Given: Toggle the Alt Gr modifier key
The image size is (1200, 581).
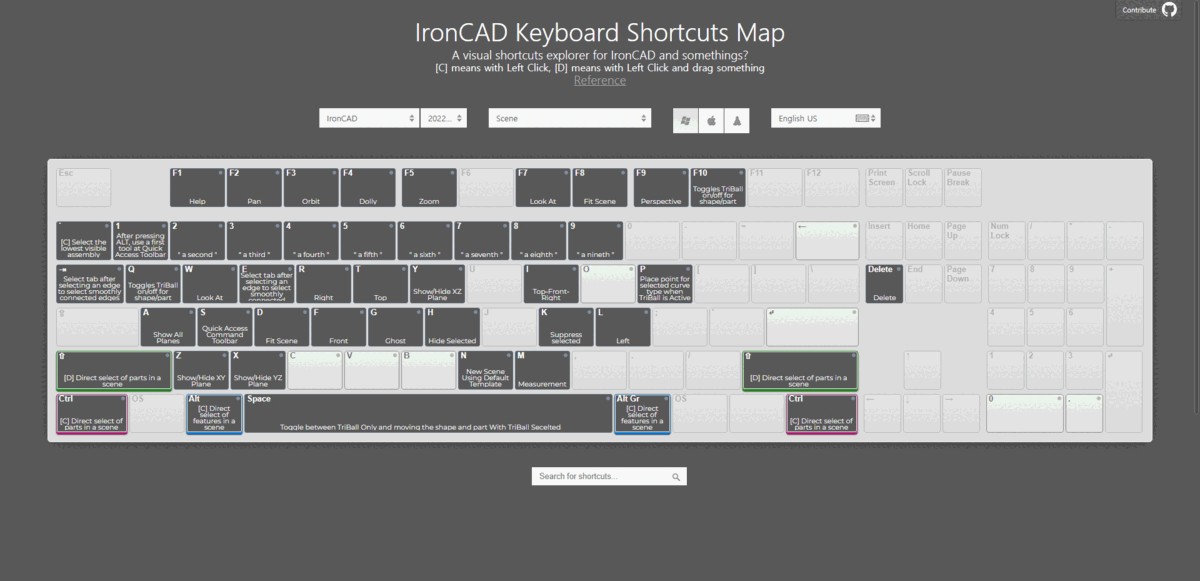Looking at the screenshot, I should [641, 414].
